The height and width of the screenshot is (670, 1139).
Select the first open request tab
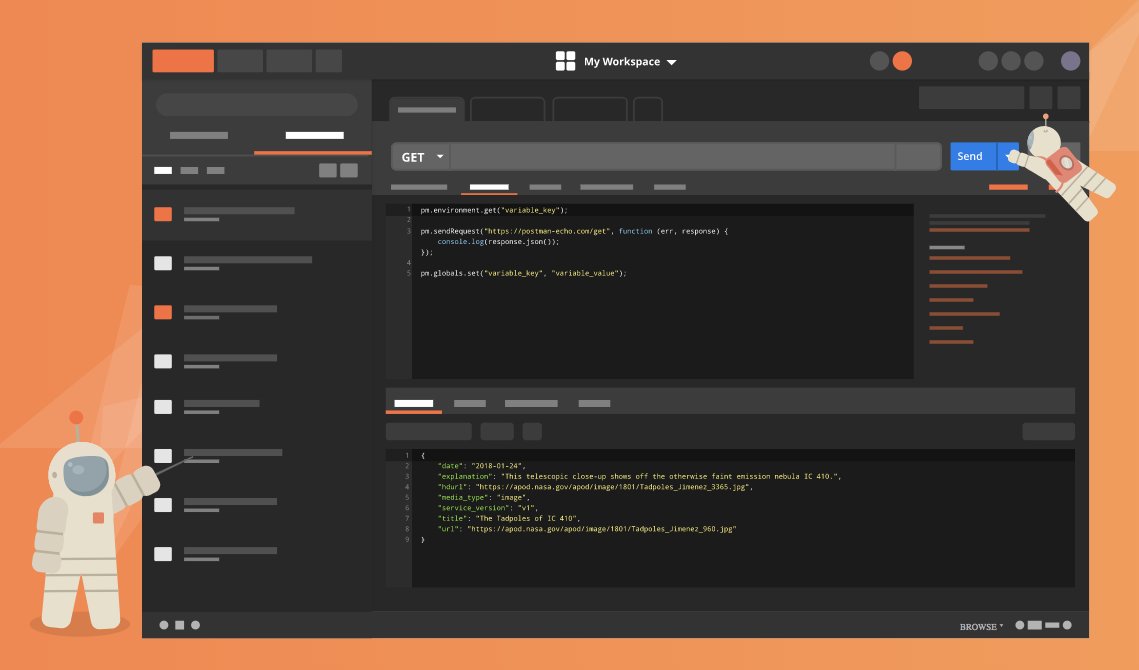coord(427,110)
